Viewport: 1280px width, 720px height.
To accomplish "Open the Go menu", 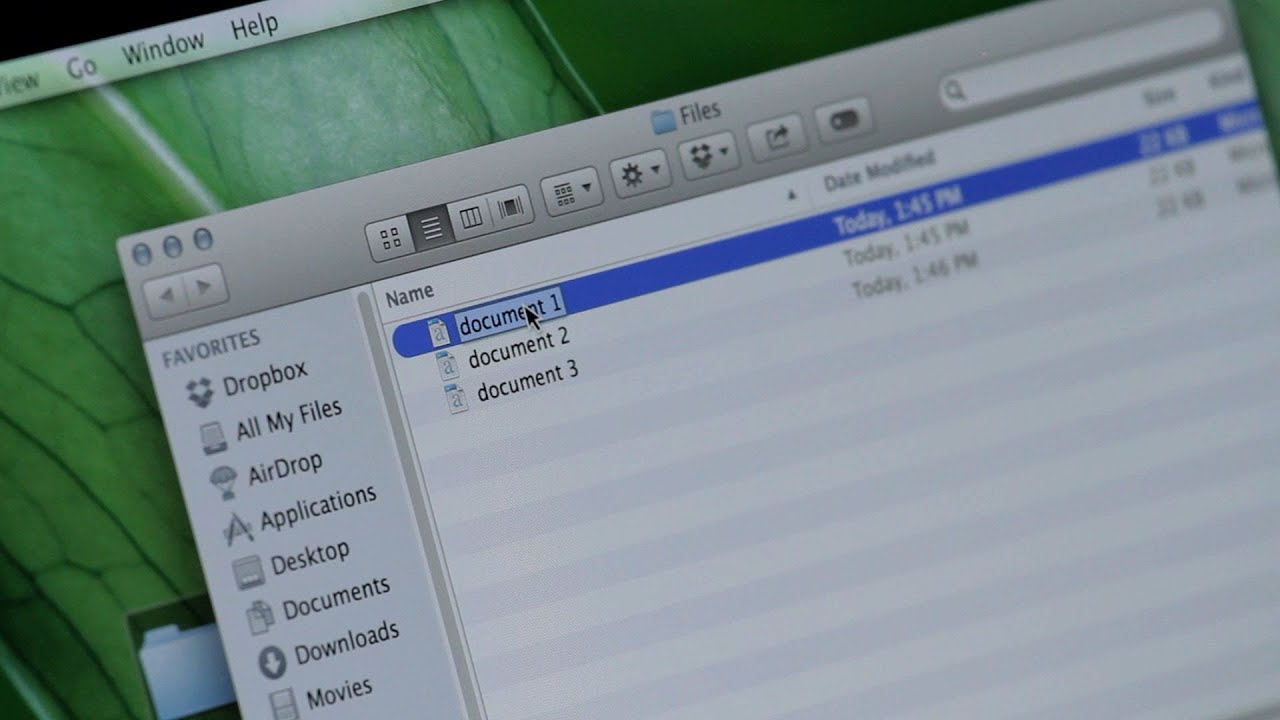I will coord(82,66).
